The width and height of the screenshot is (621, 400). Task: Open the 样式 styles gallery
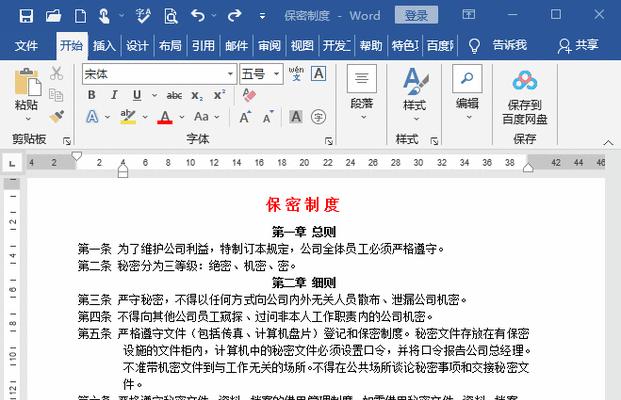click(415, 94)
